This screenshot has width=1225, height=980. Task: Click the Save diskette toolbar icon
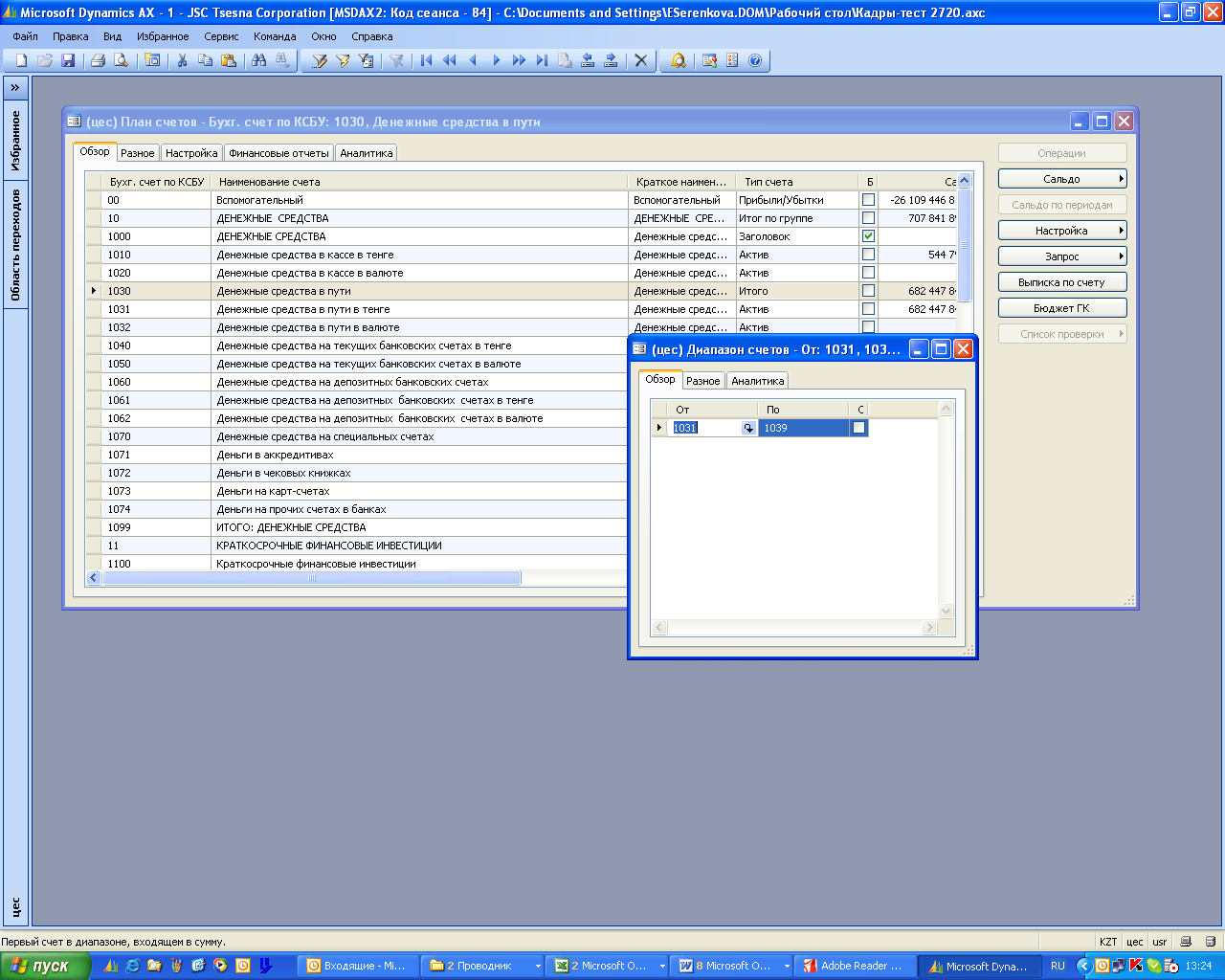(x=68, y=60)
